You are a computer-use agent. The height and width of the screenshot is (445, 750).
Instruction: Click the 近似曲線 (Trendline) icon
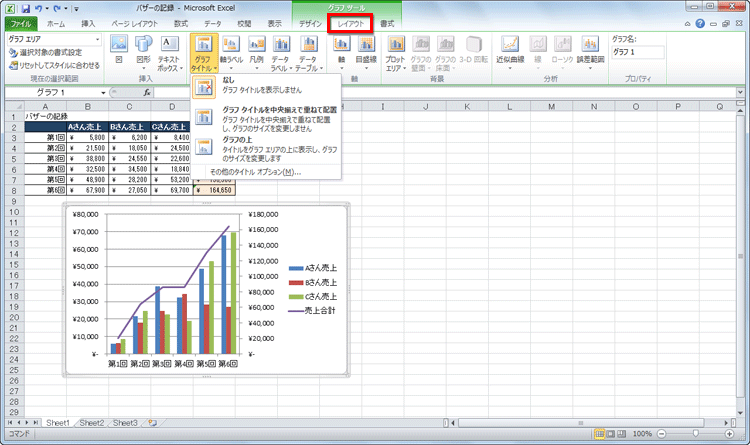(511, 52)
